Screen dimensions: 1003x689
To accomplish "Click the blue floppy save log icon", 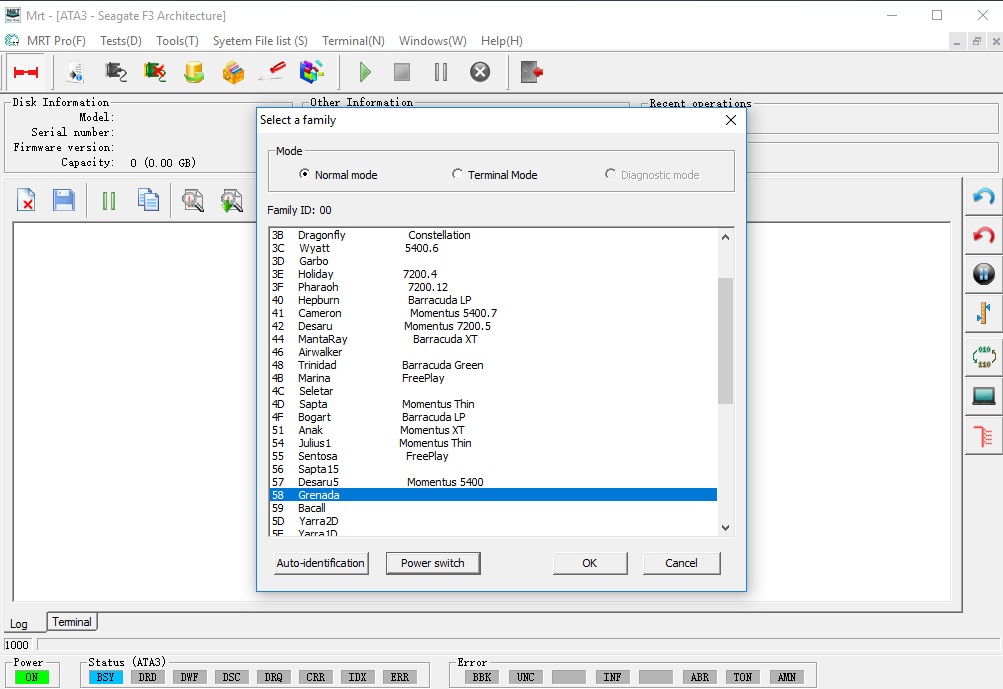I will click(64, 200).
